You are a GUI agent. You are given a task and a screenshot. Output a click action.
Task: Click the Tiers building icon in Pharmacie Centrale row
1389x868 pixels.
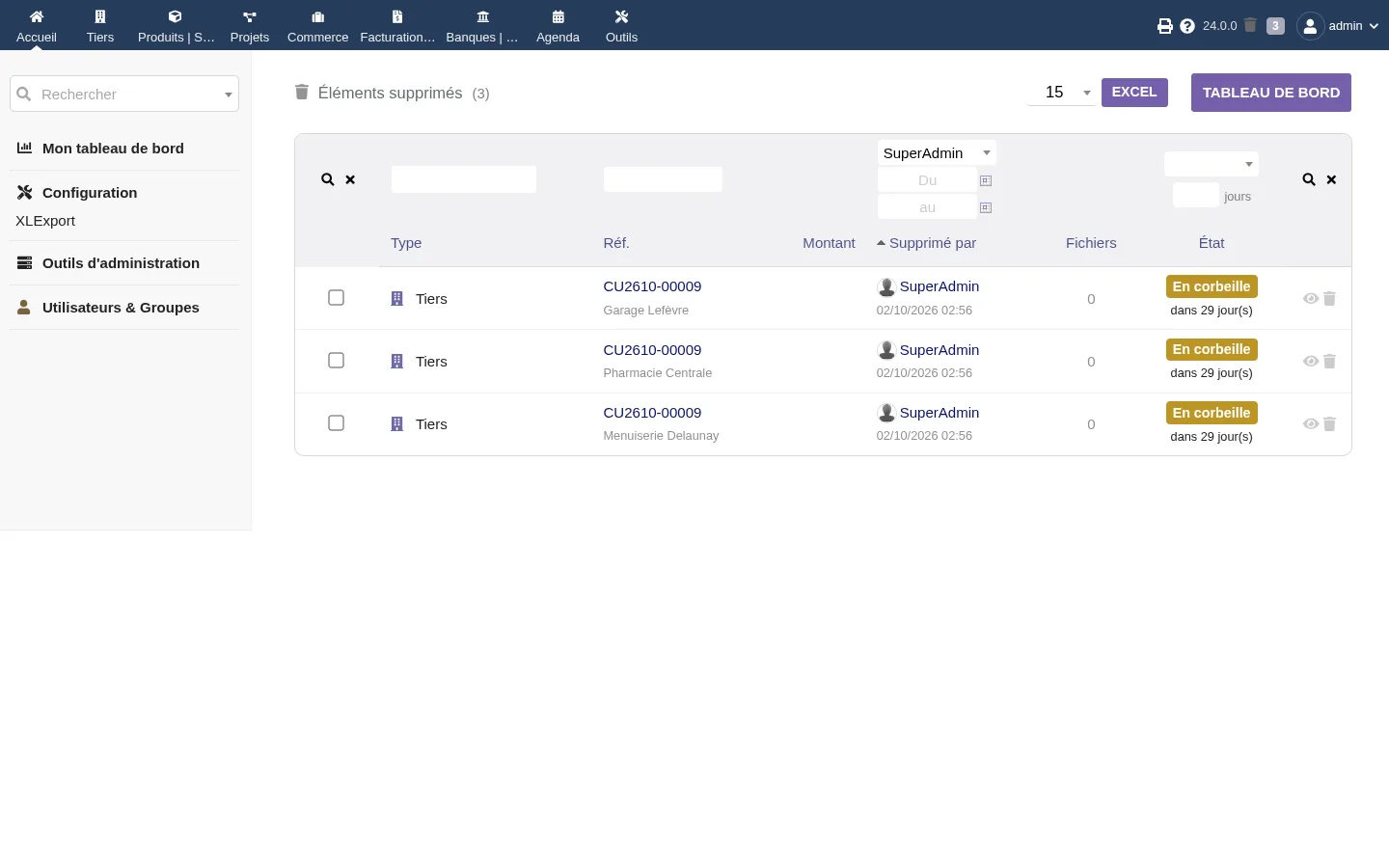[x=396, y=362]
